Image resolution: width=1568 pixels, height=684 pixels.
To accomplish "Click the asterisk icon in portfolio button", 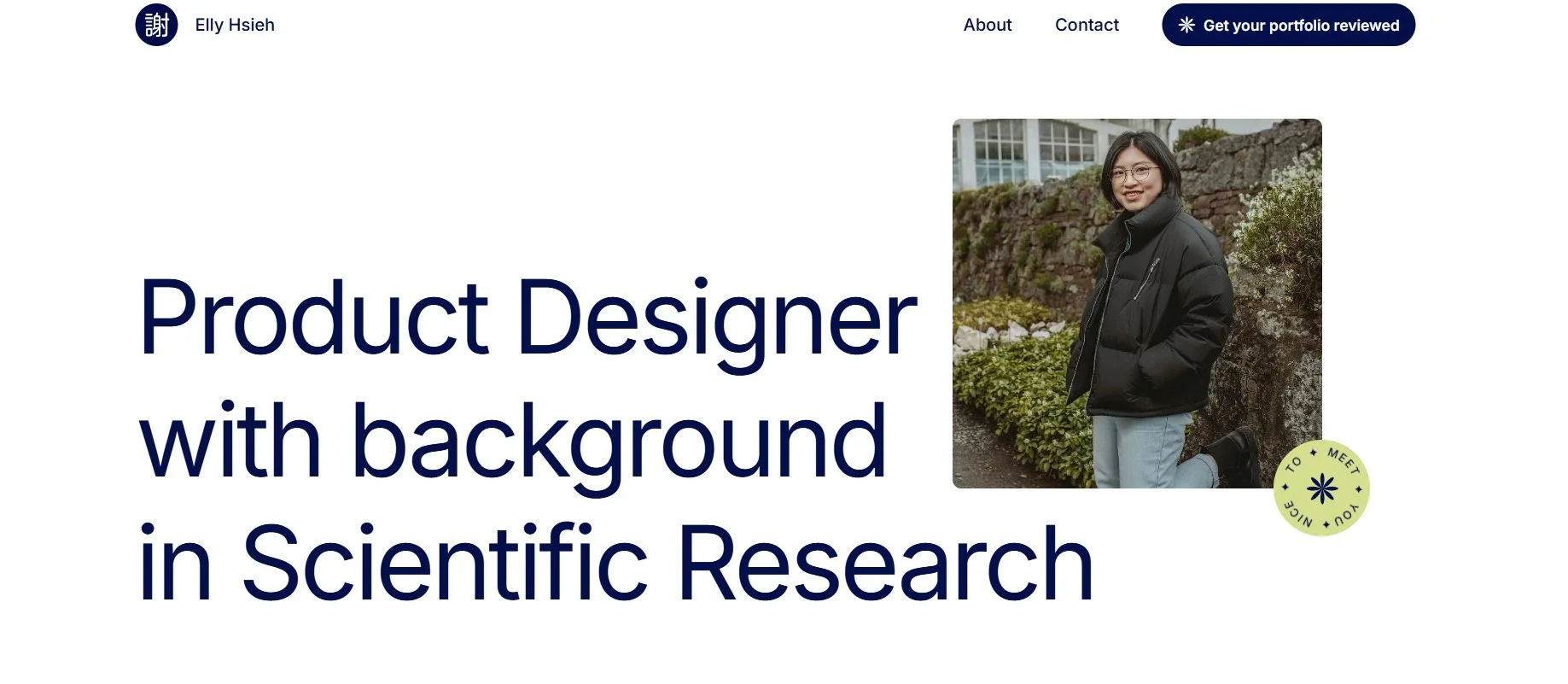I will pos(1186,25).
